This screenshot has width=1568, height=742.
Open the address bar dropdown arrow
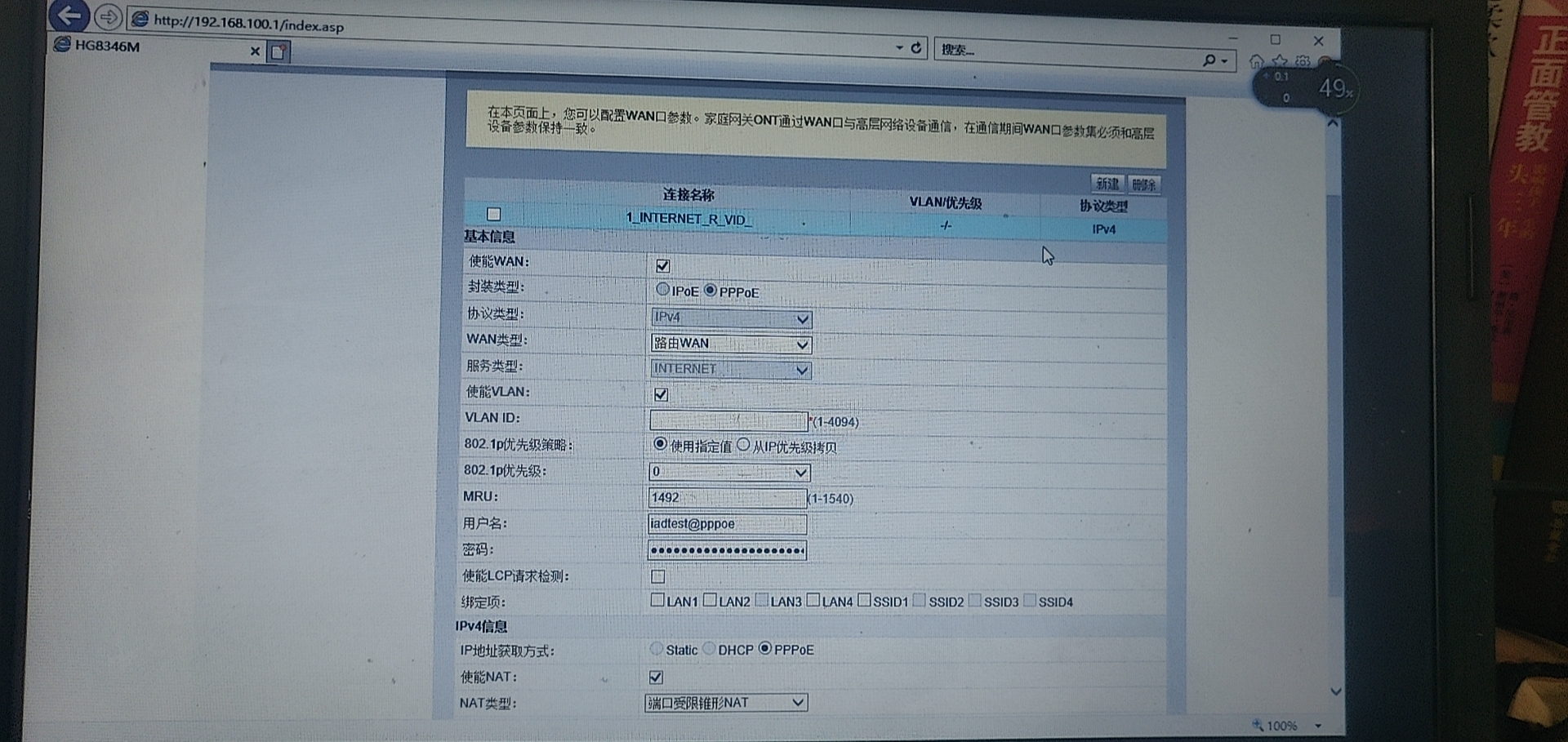(899, 47)
